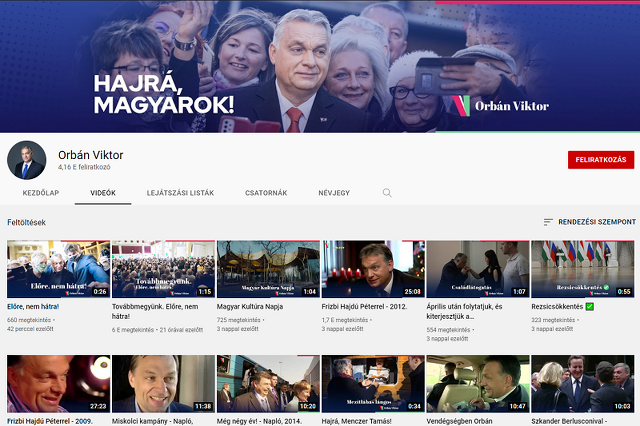Click the Még négy év! - Napló, 2014. title
Image resolution: width=640 pixels, height=426 pixels.
point(260,421)
